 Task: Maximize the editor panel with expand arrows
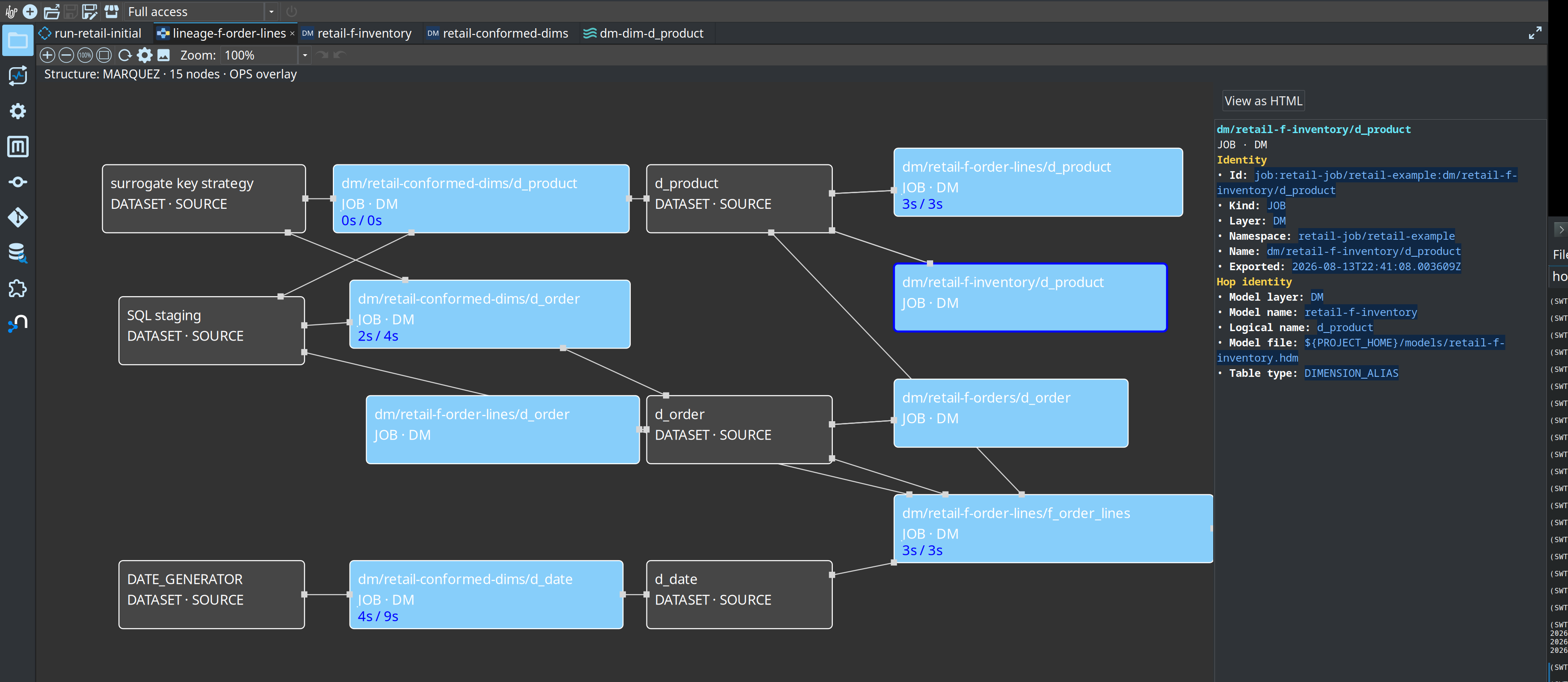click(1535, 33)
